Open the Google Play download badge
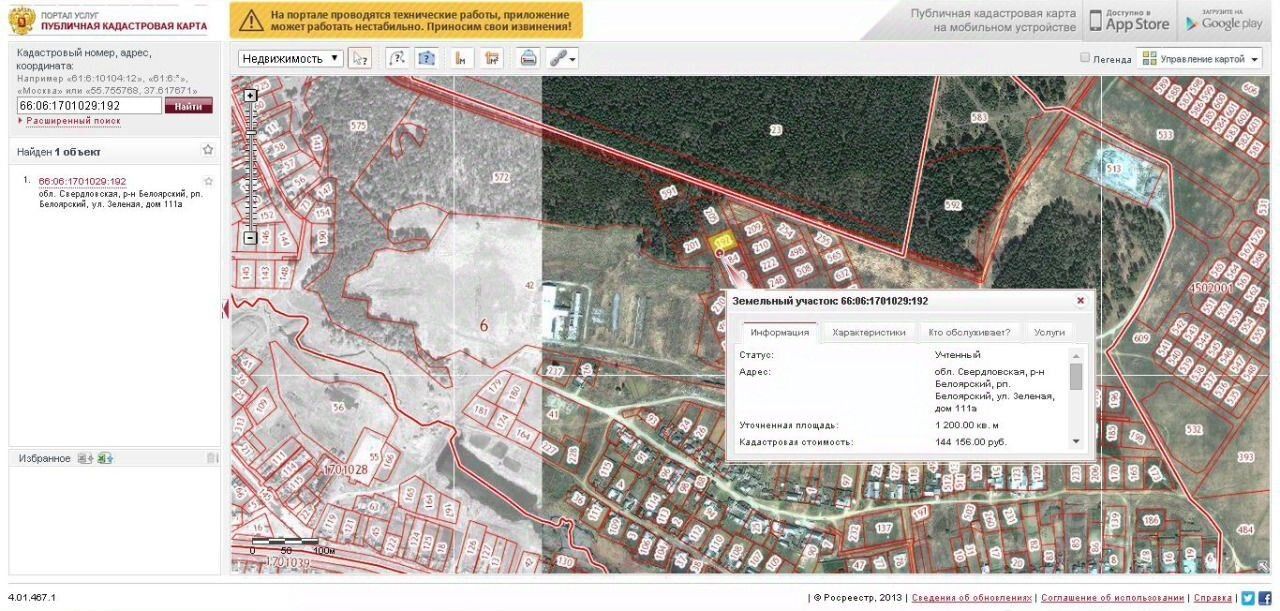The width and height of the screenshot is (1280, 611). coord(1222,20)
